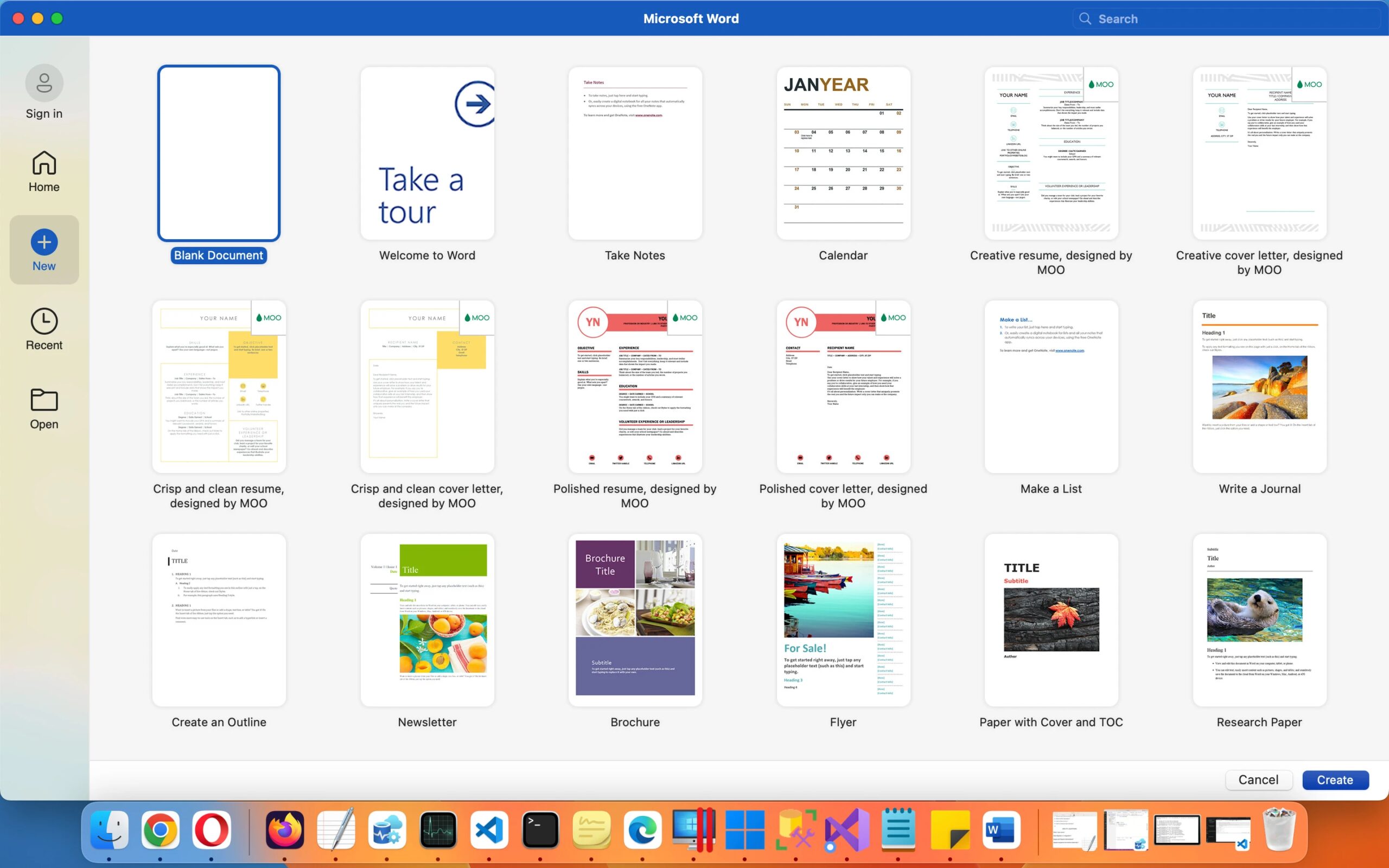This screenshot has width=1389, height=868.
Task: Launch Microsoft Edge from the dock
Action: [642, 830]
